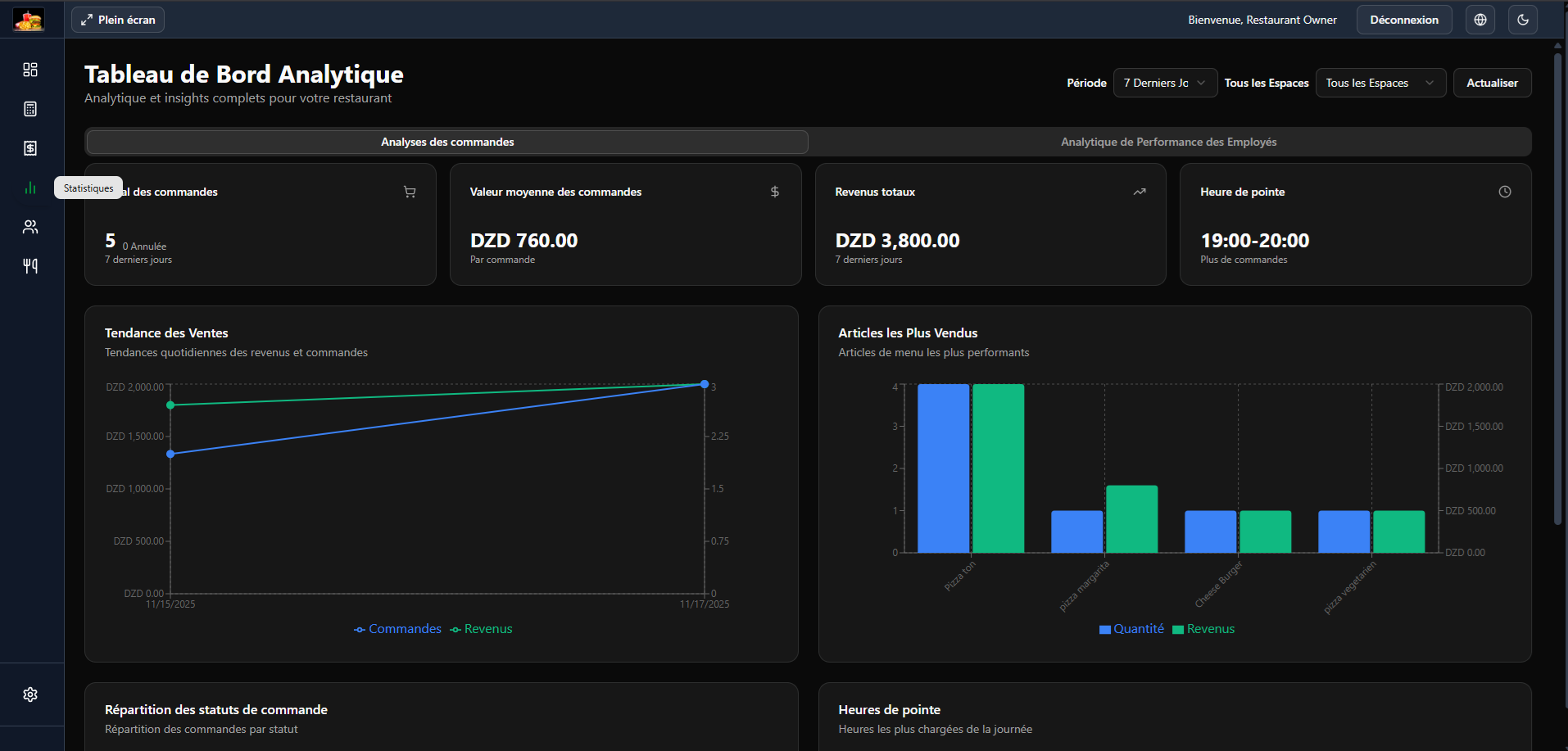Change language via the globe icon

click(x=1480, y=19)
